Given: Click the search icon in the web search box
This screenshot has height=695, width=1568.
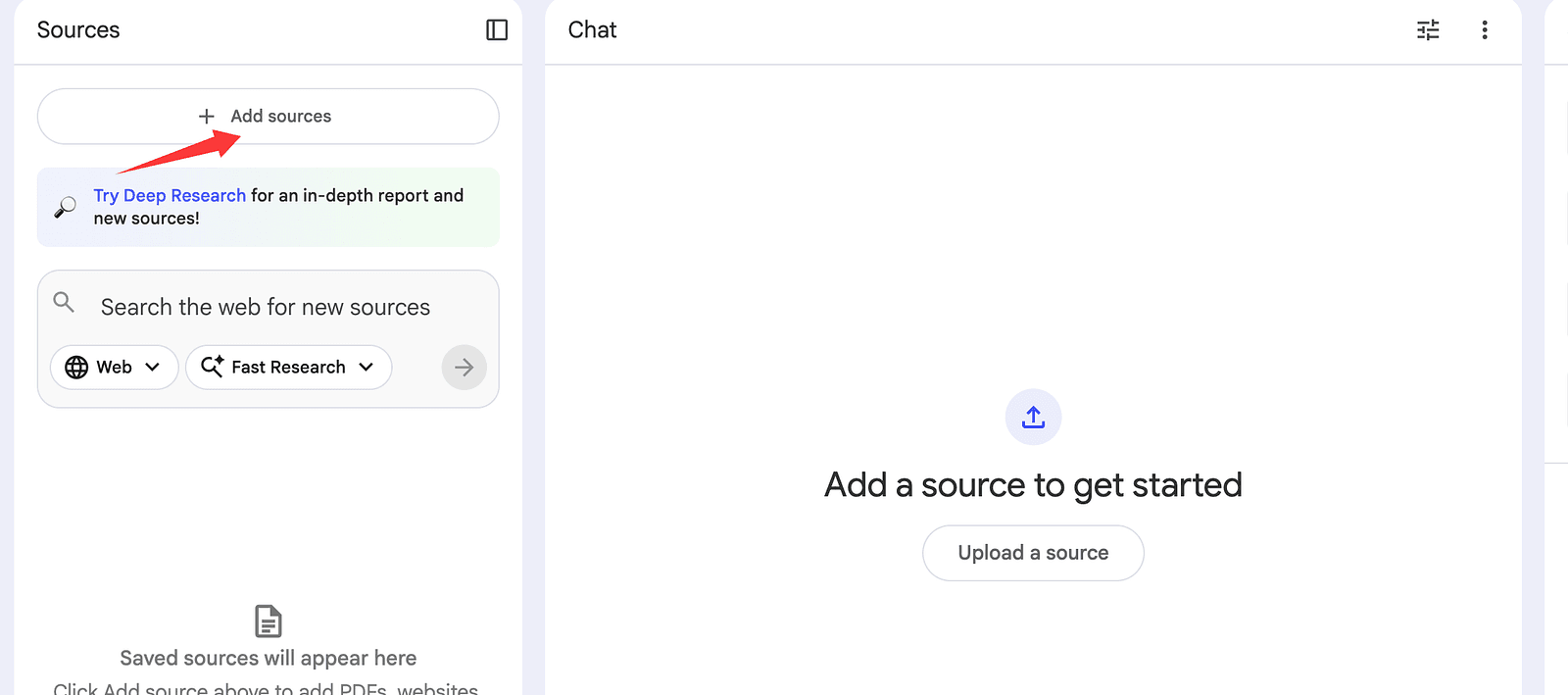Looking at the screenshot, I should (x=64, y=303).
